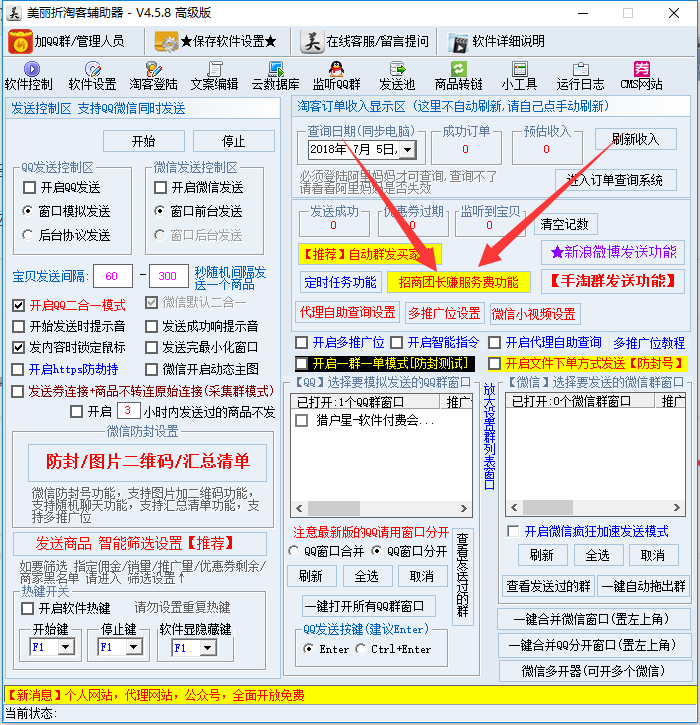Click the 一键打开所有QQ群窗口 button
This screenshot has width=700, height=725.
click(369, 606)
